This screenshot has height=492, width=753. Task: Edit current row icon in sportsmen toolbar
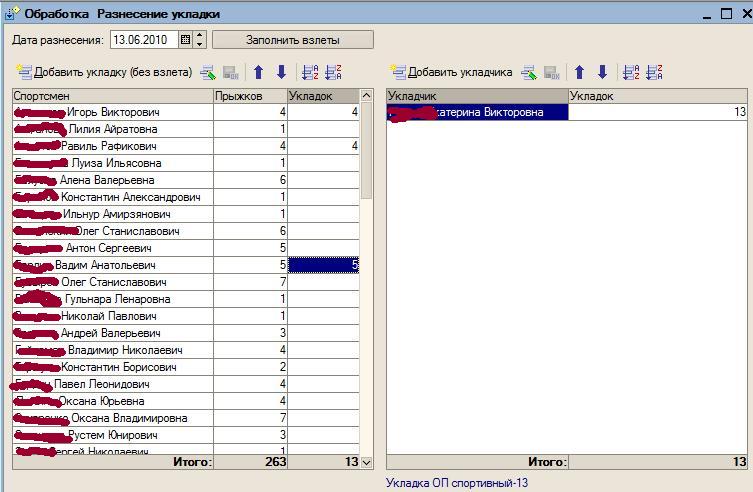pos(208,72)
